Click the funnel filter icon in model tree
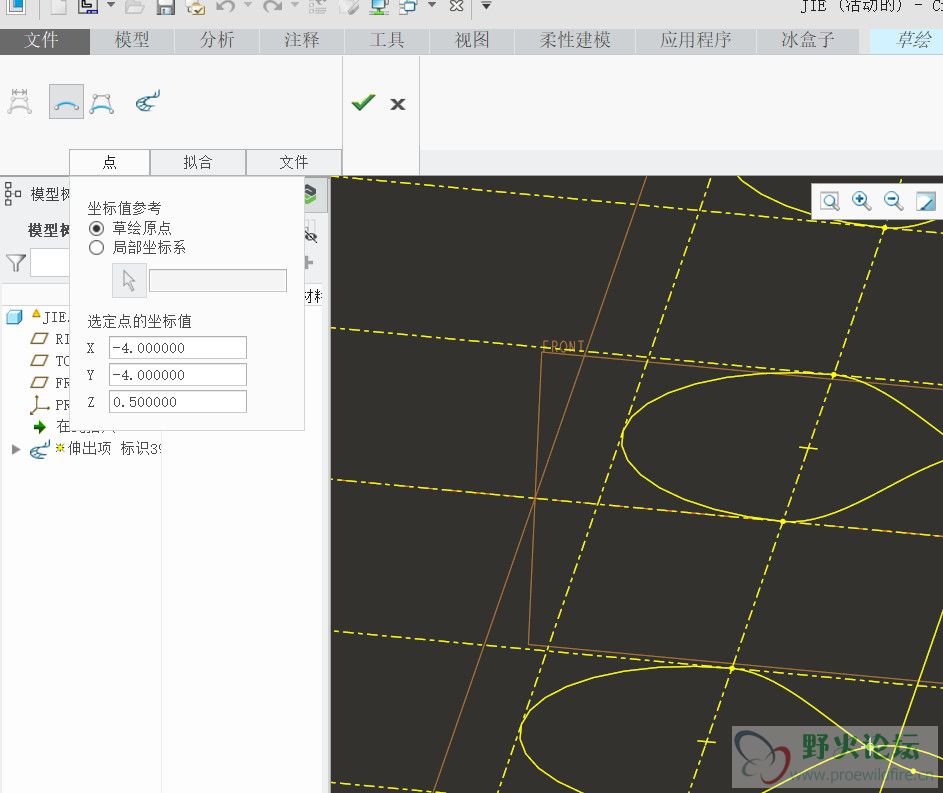 pyautogui.click(x=16, y=263)
